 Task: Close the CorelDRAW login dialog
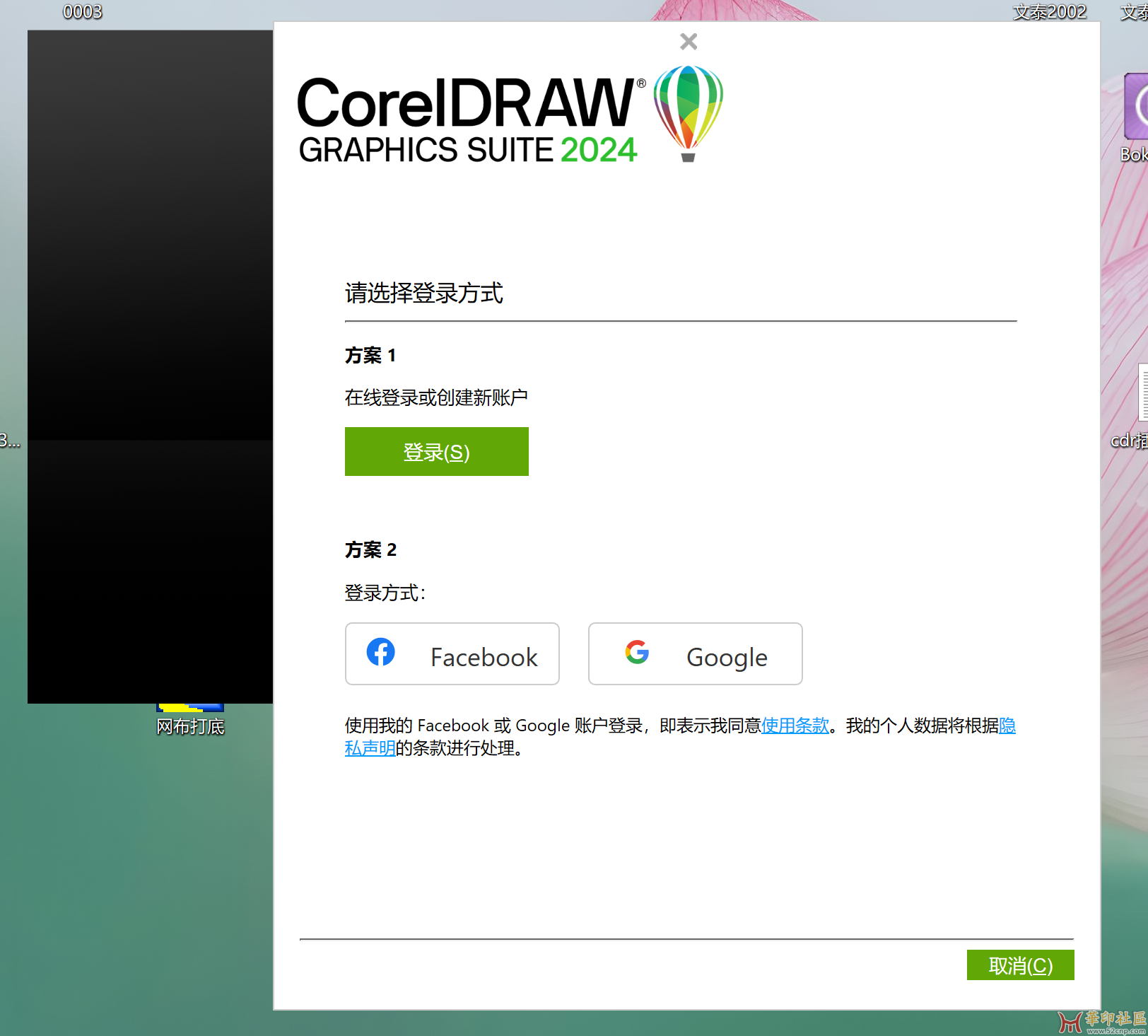point(689,42)
